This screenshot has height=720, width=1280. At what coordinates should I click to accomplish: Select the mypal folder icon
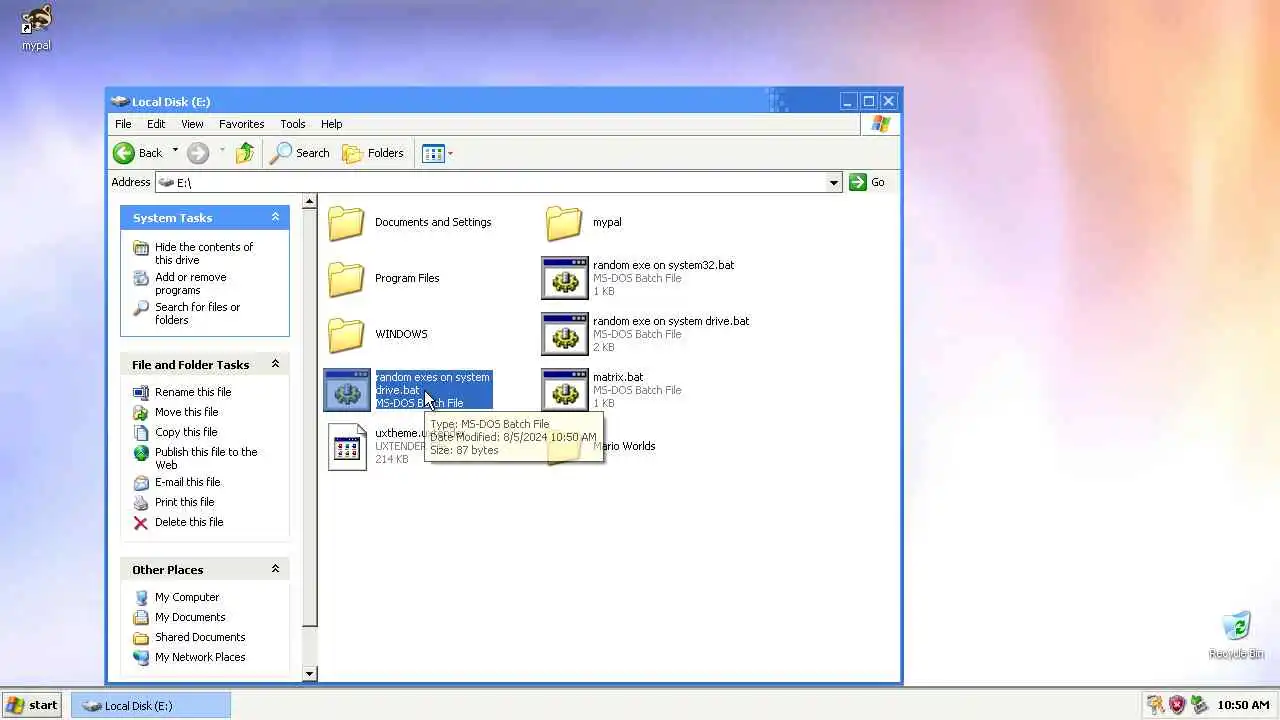pos(564,222)
